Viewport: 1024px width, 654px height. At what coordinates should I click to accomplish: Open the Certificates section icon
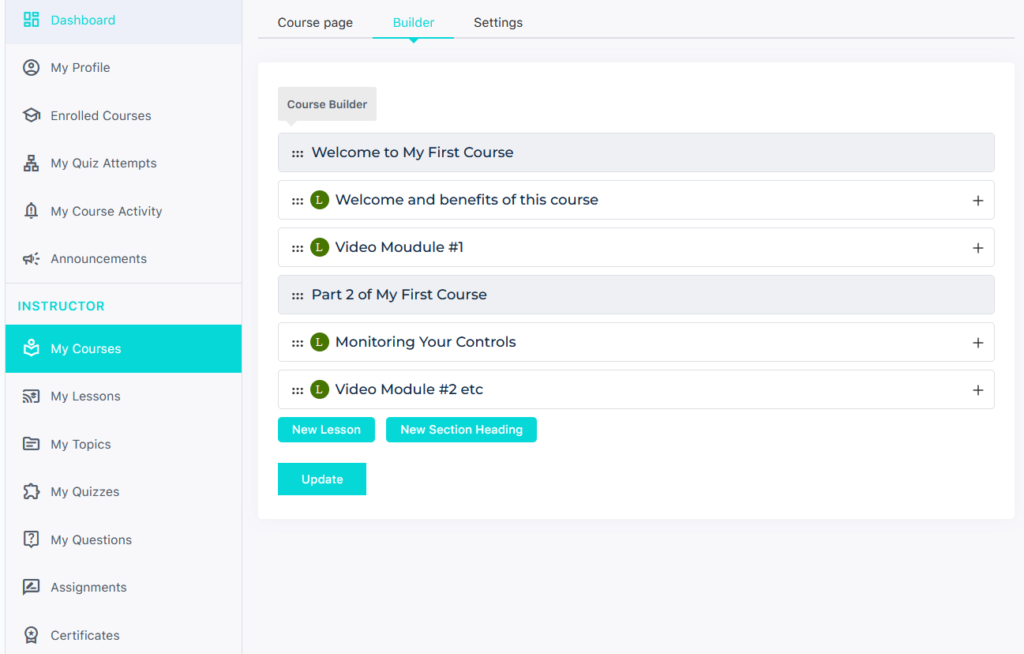[30, 634]
